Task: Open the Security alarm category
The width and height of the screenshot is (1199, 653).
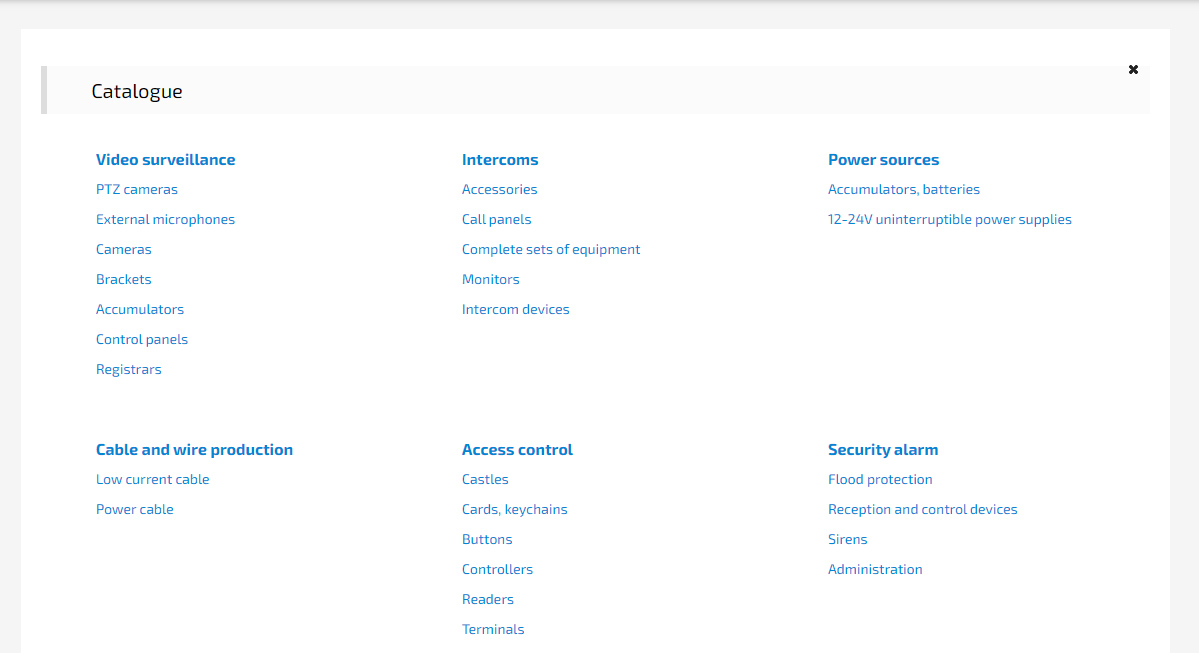Action: pos(883,449)
